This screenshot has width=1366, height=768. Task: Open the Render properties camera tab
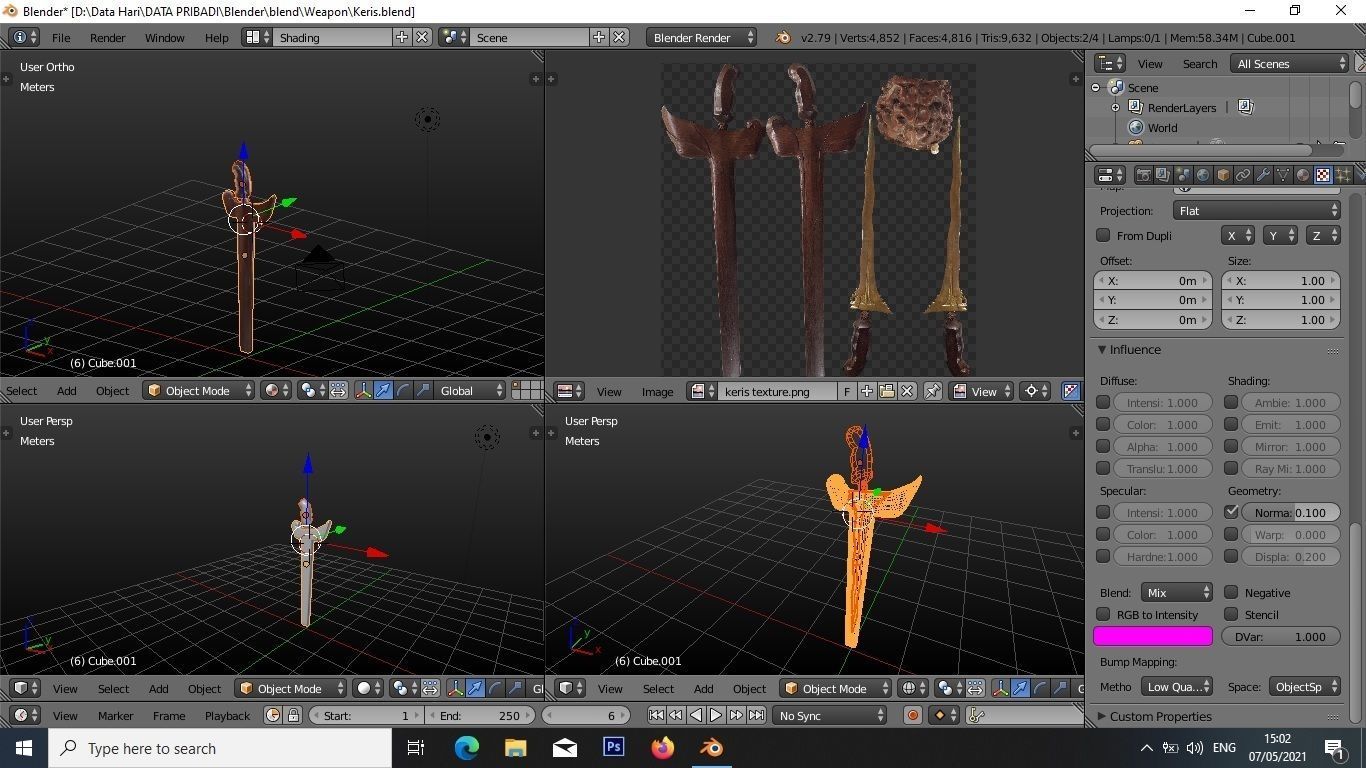[1144, 175]
